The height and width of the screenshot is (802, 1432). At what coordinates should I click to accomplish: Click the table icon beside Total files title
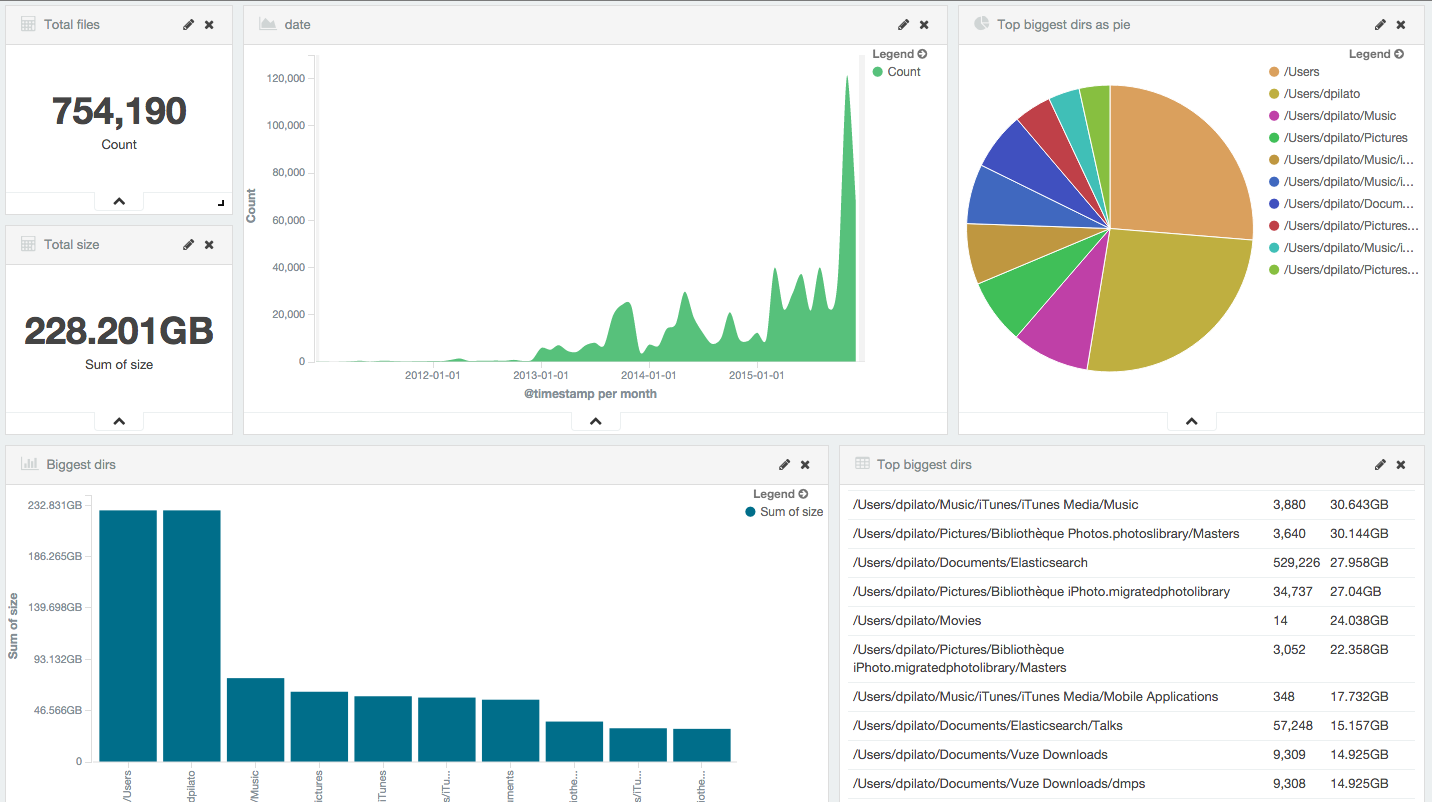(26, 23)
